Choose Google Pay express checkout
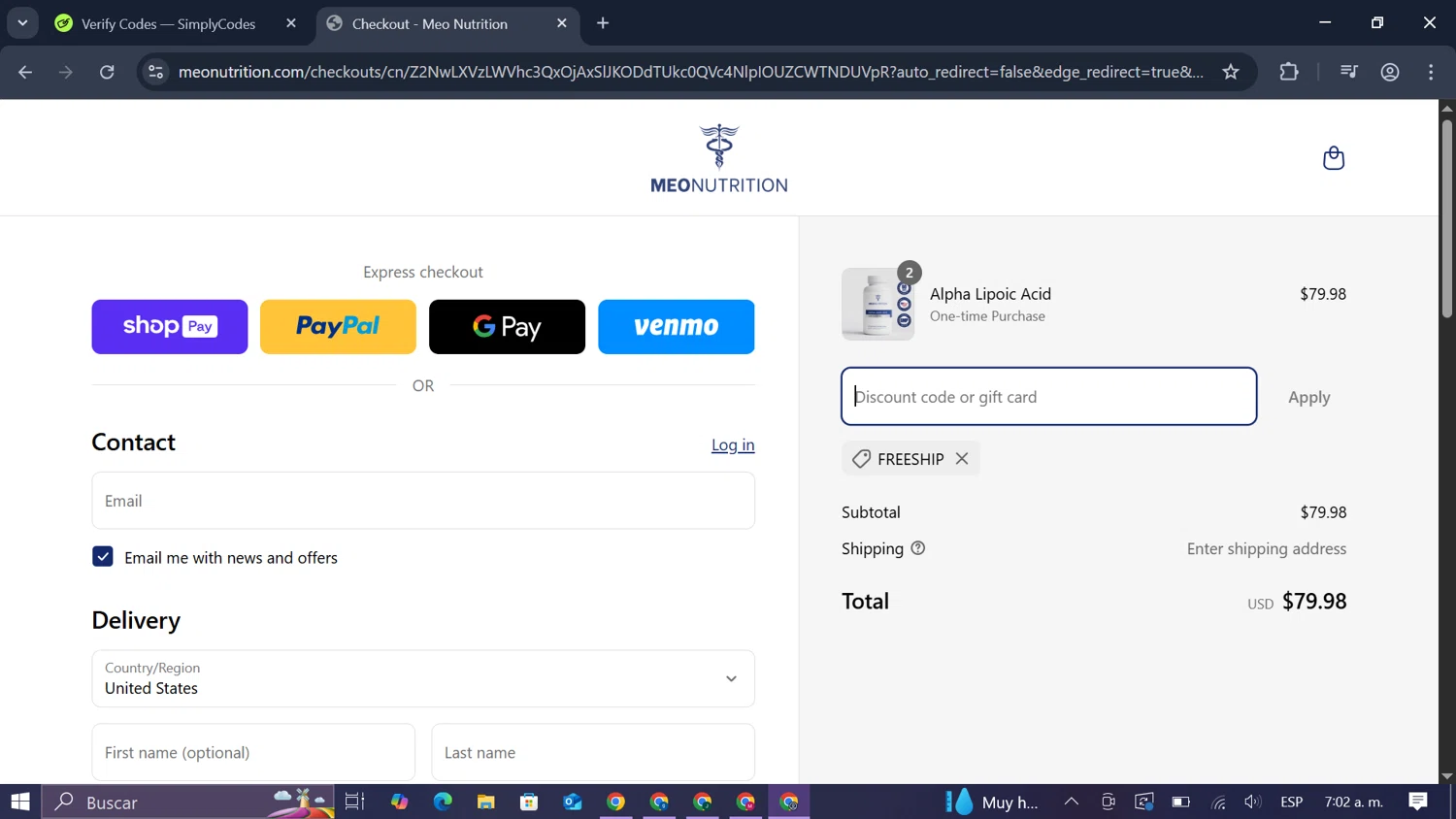Viewport: 1456px width, 819px height. [x=507, y=327]
